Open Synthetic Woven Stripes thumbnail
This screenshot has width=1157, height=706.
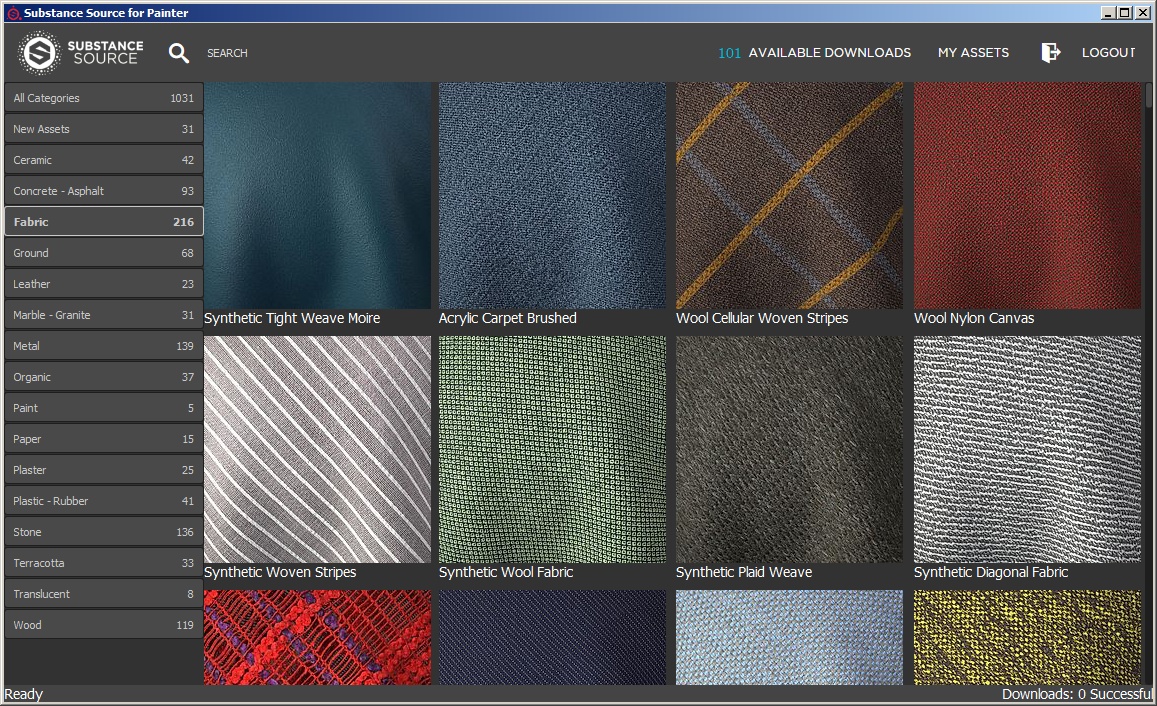317,449
